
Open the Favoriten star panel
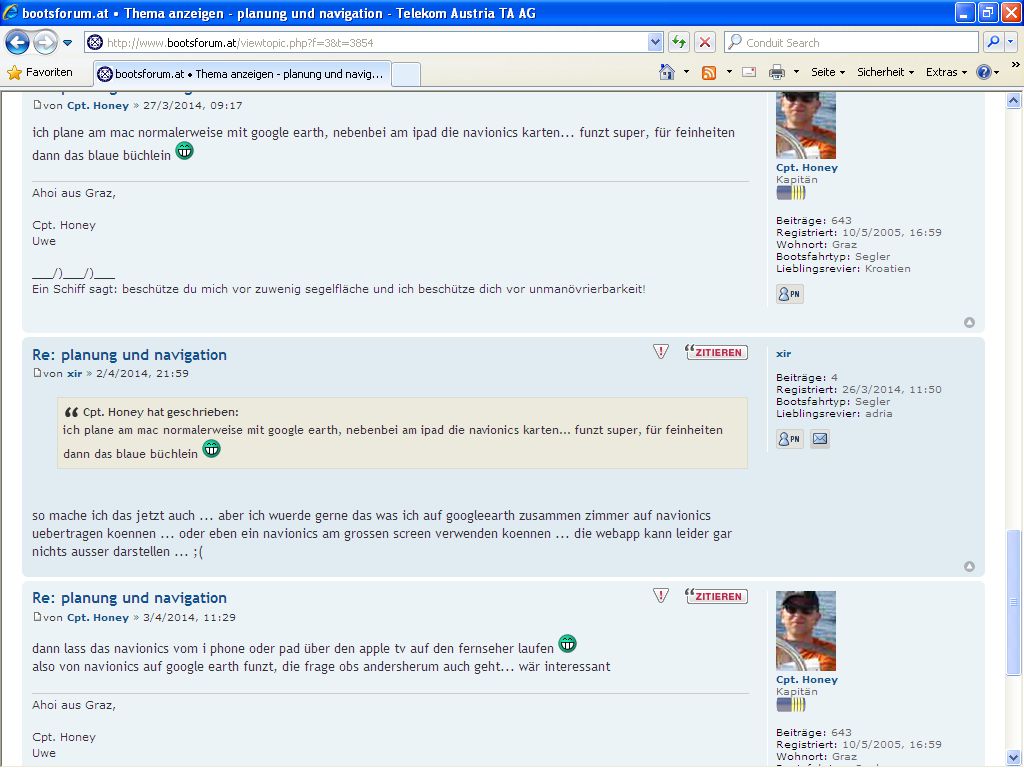(40, 72)
